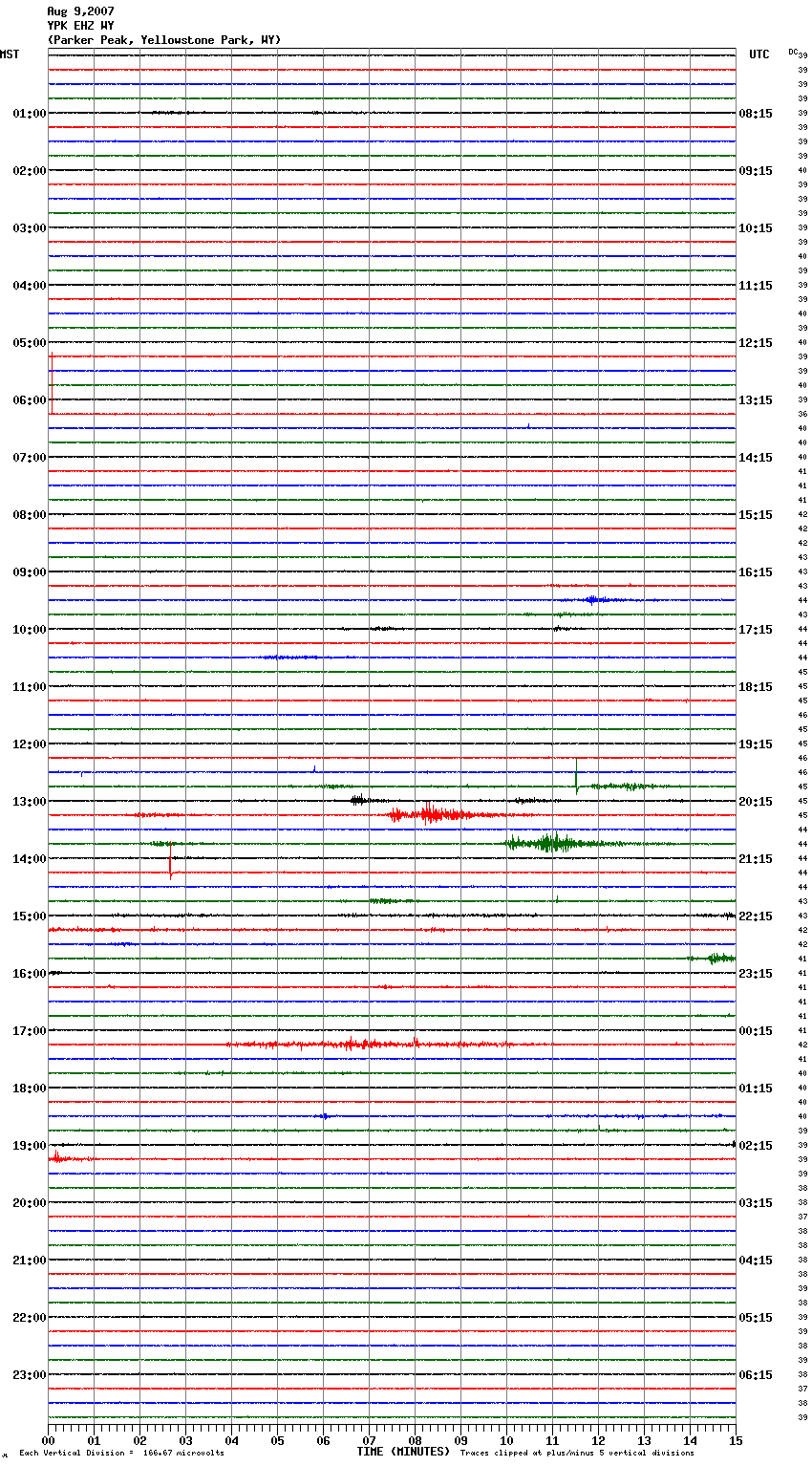Select the 10:00 MST row label
This screenshot has width=812, height=1466.
30,630
